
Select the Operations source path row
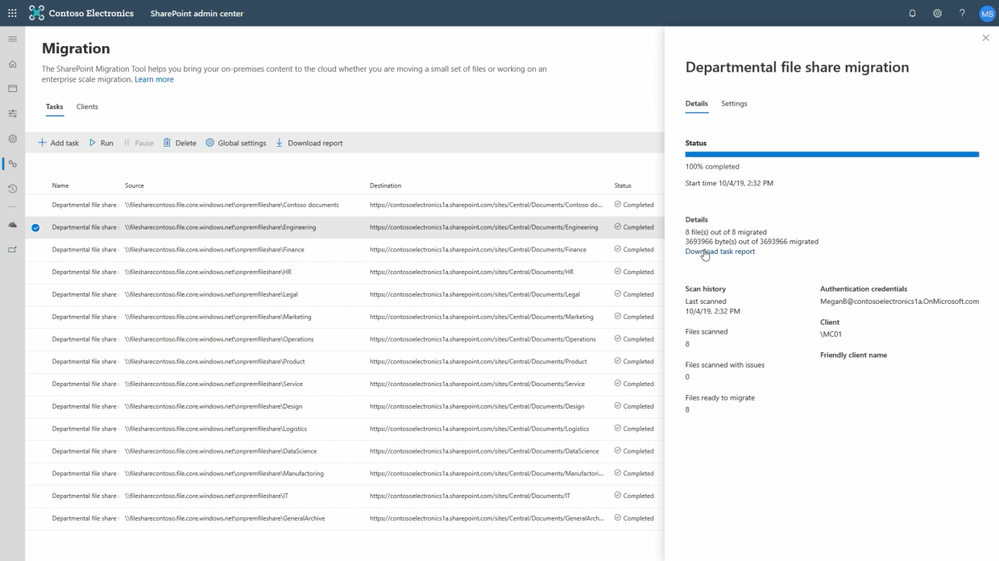220,339
